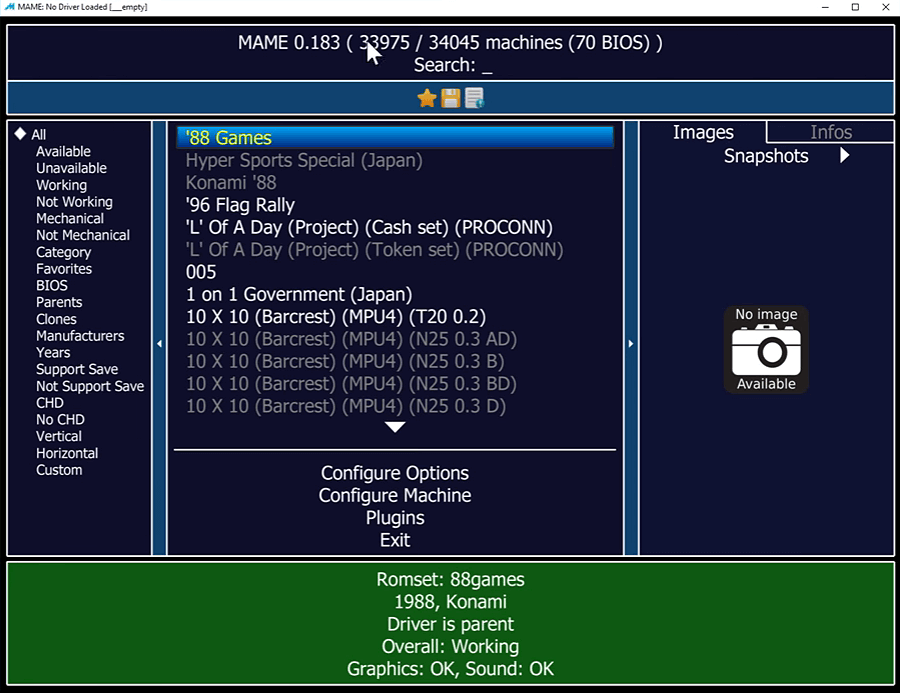Select the All filter
Image resolution: width=900 pixels, height=693 pixels.
(x=38, y=134)
